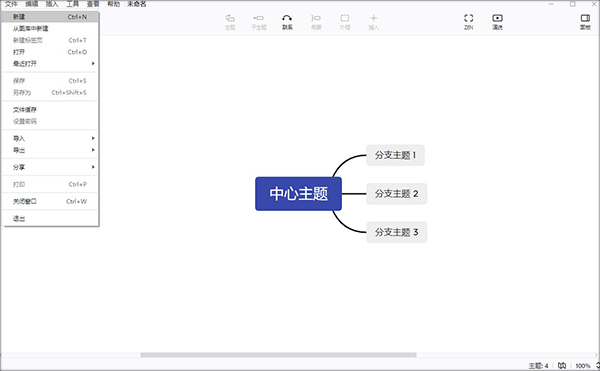Click the 主题: 4 topic count in status bar

coord(538,366)
